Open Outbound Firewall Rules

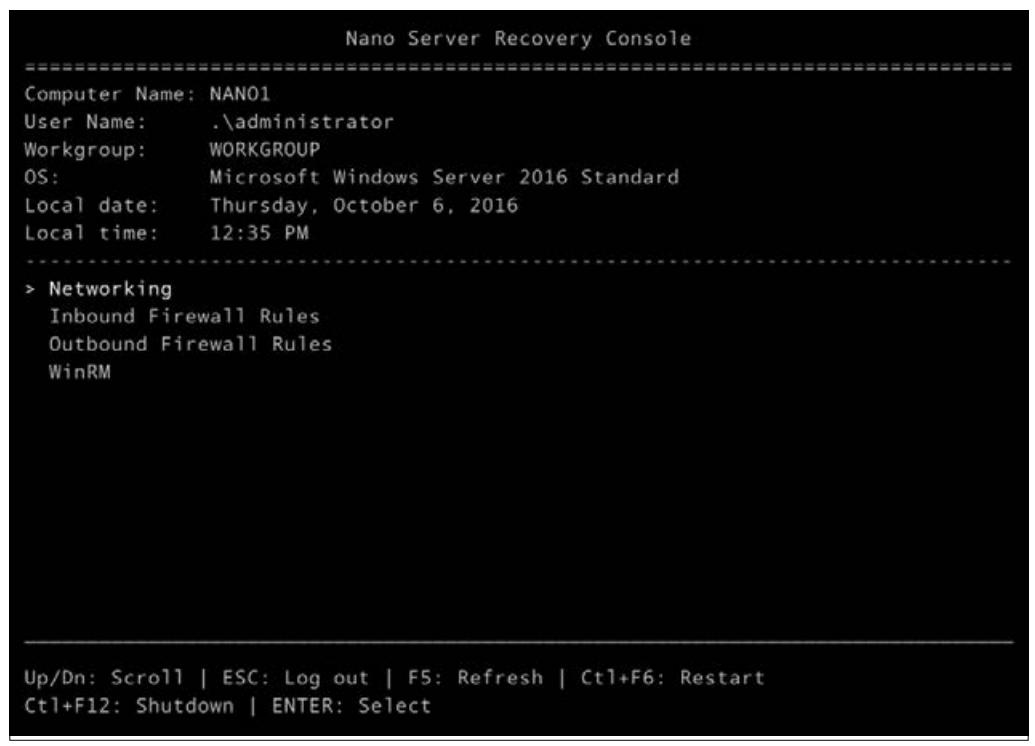click(190, 344)
